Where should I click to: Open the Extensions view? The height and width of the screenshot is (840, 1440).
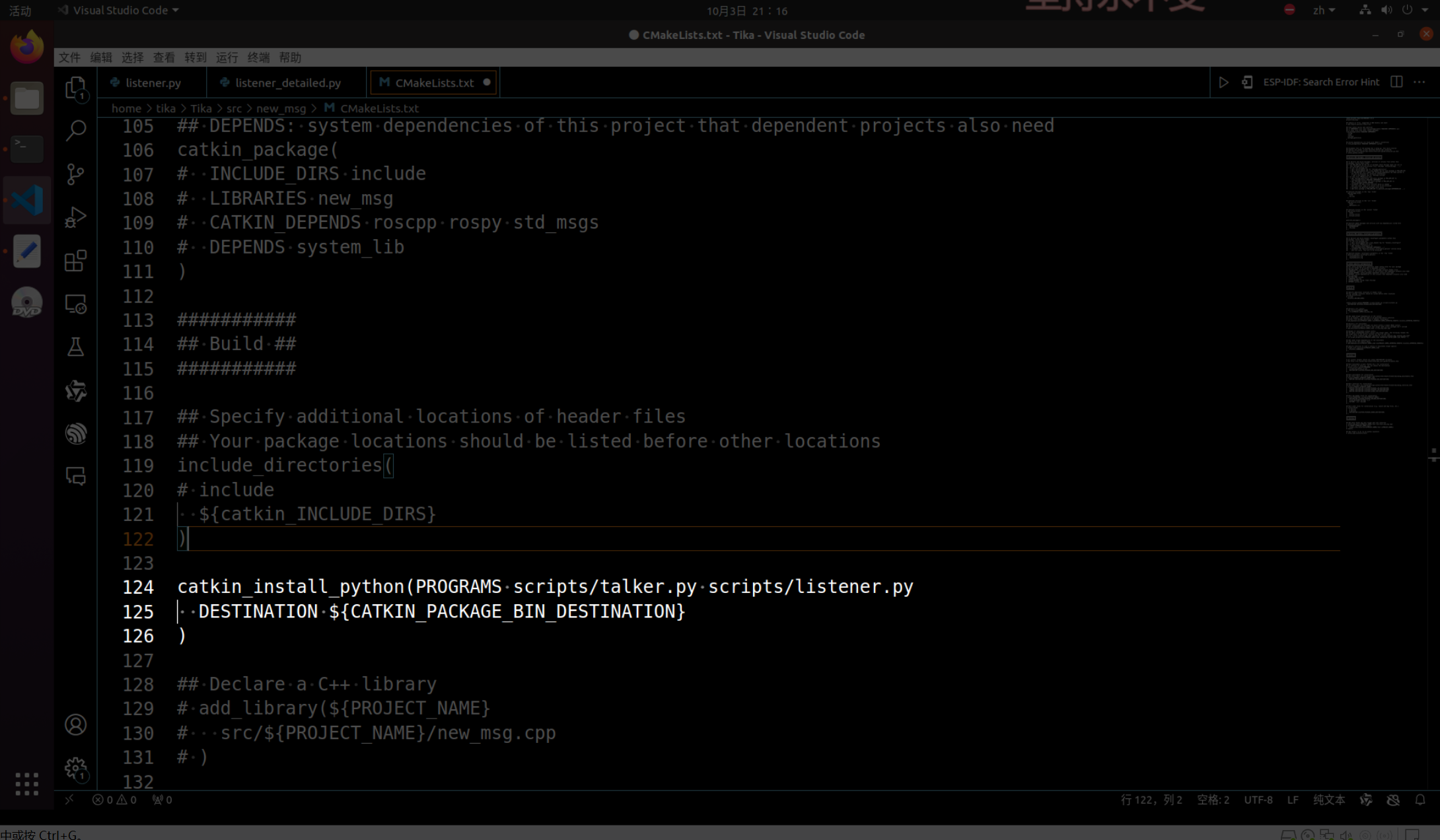75,261
